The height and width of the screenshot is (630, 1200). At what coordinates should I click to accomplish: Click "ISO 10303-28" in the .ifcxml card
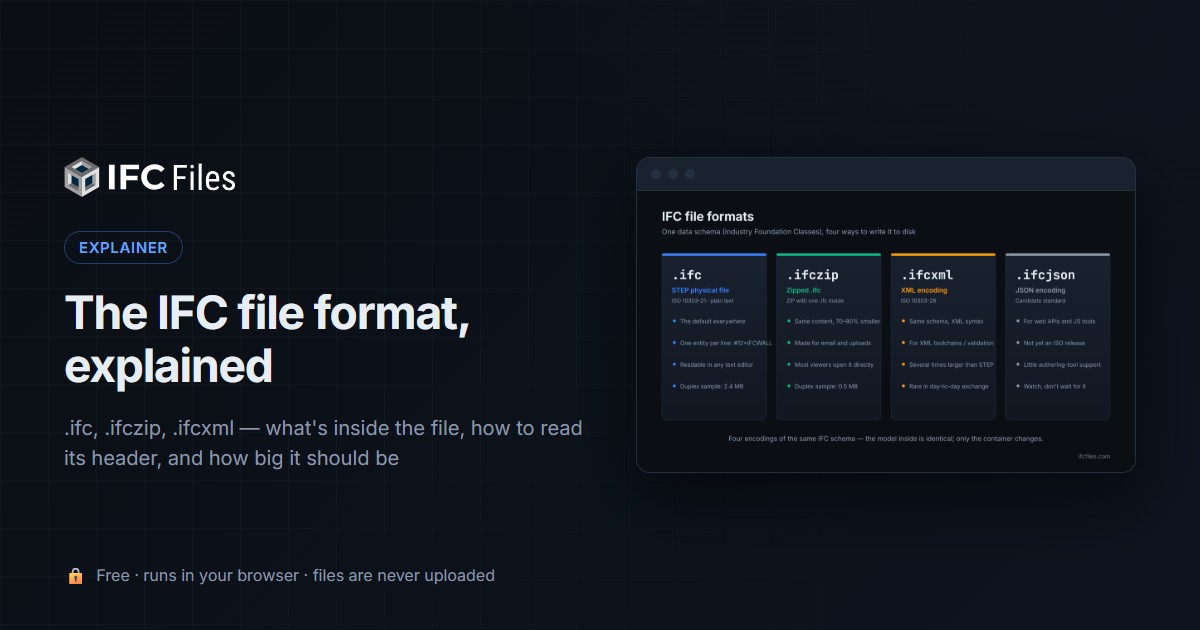point(918,300)
